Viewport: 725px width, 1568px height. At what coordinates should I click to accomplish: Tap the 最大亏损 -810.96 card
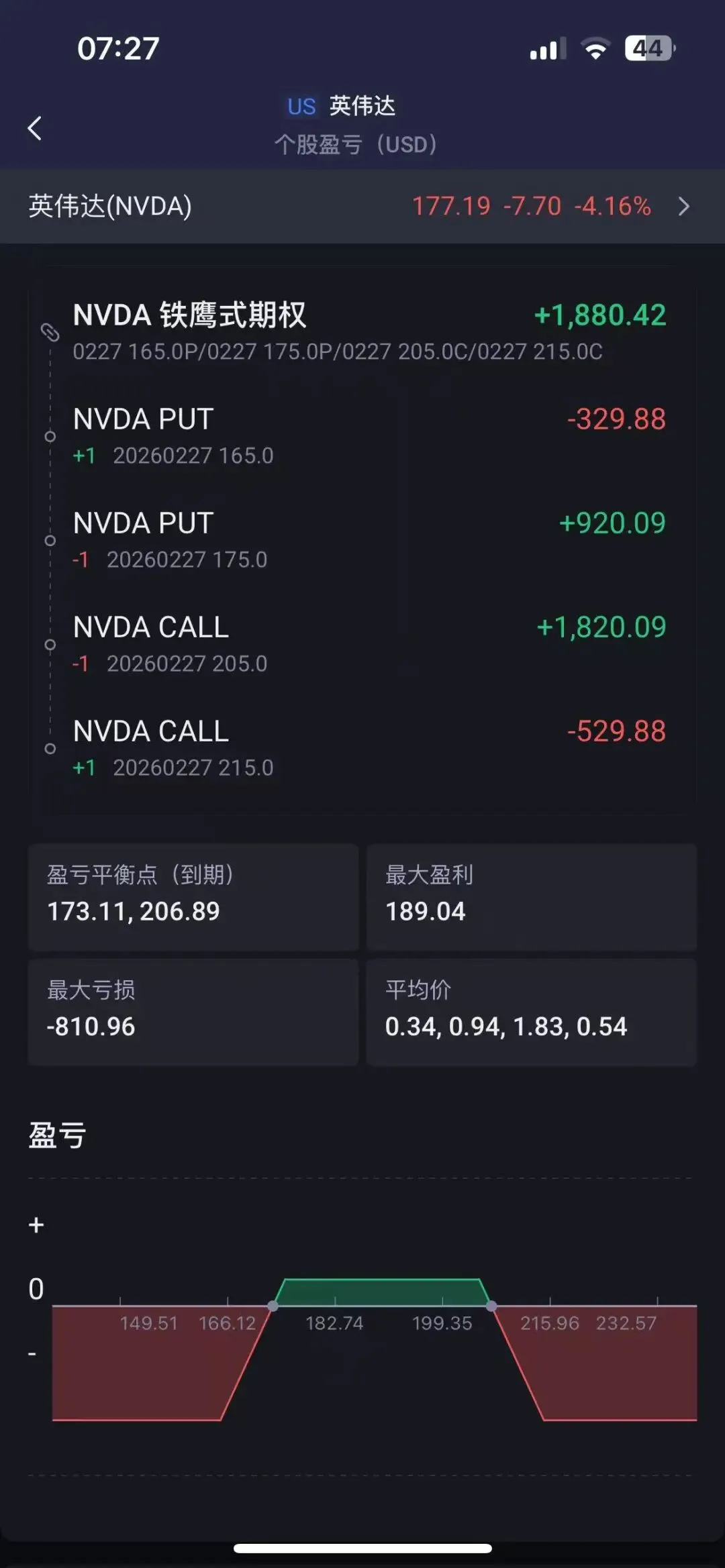pyautogui.click(x=193, y=1012)
